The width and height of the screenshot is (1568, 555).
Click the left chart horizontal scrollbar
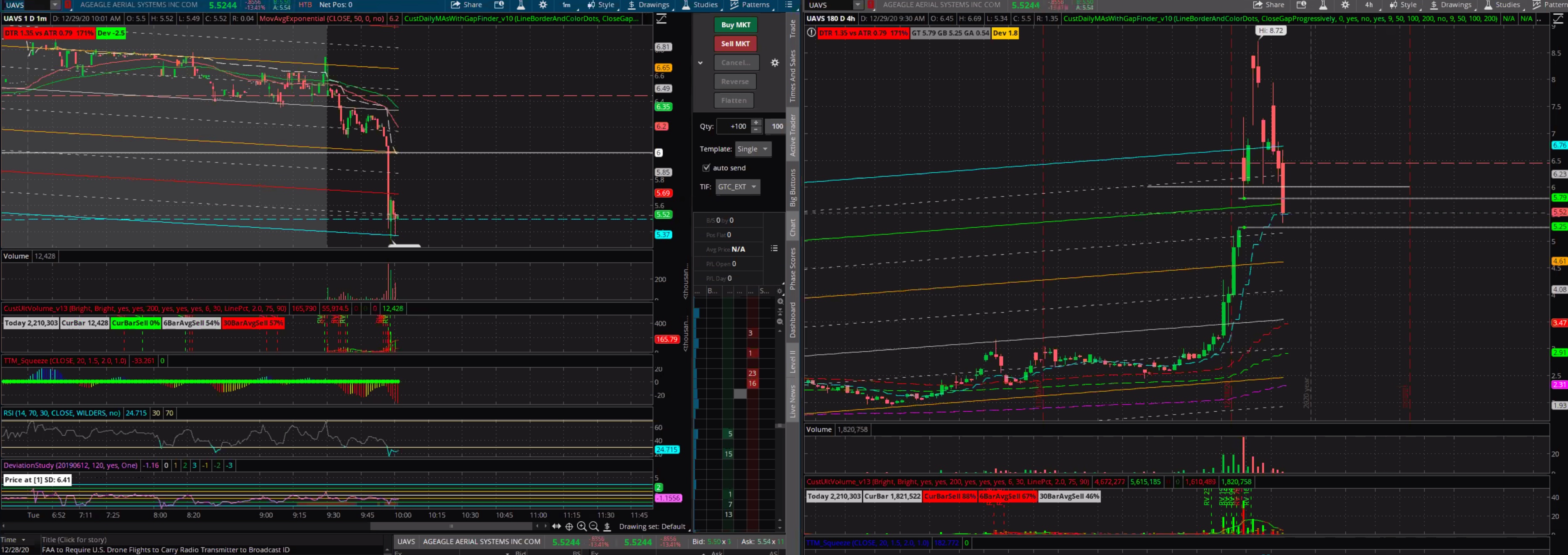point(451,526)
